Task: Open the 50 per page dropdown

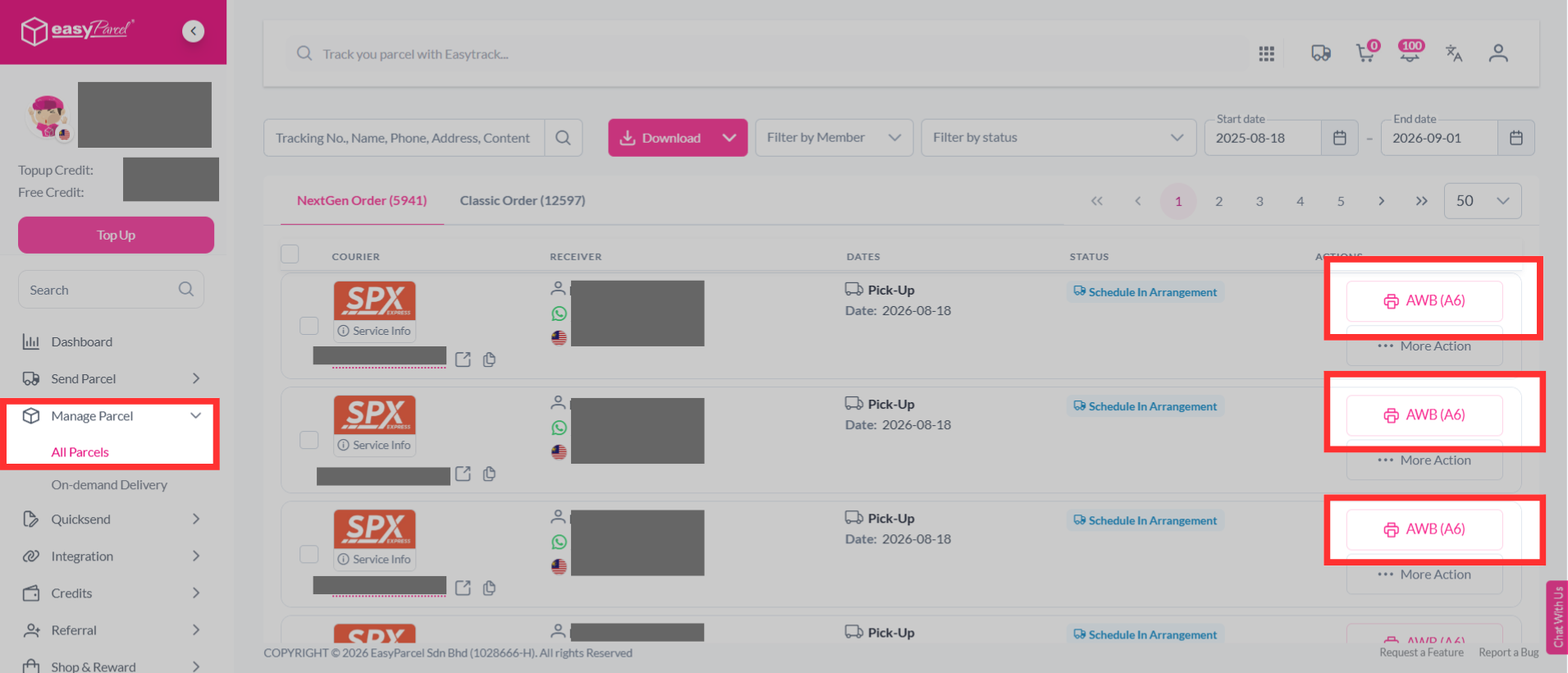Action: coord(1482,201)
